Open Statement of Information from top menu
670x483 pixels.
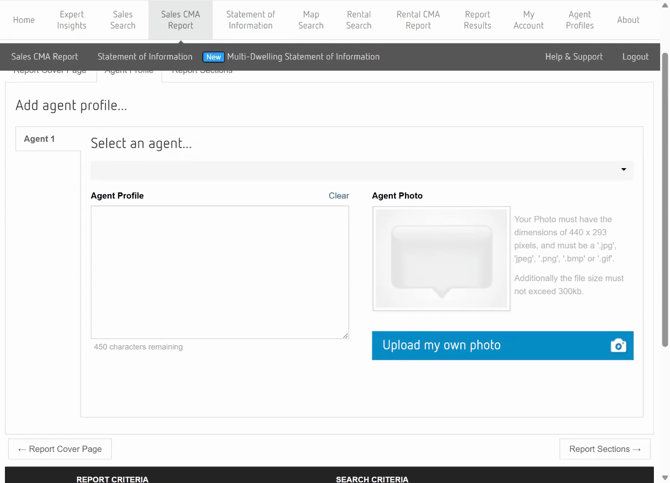(250, 20)
